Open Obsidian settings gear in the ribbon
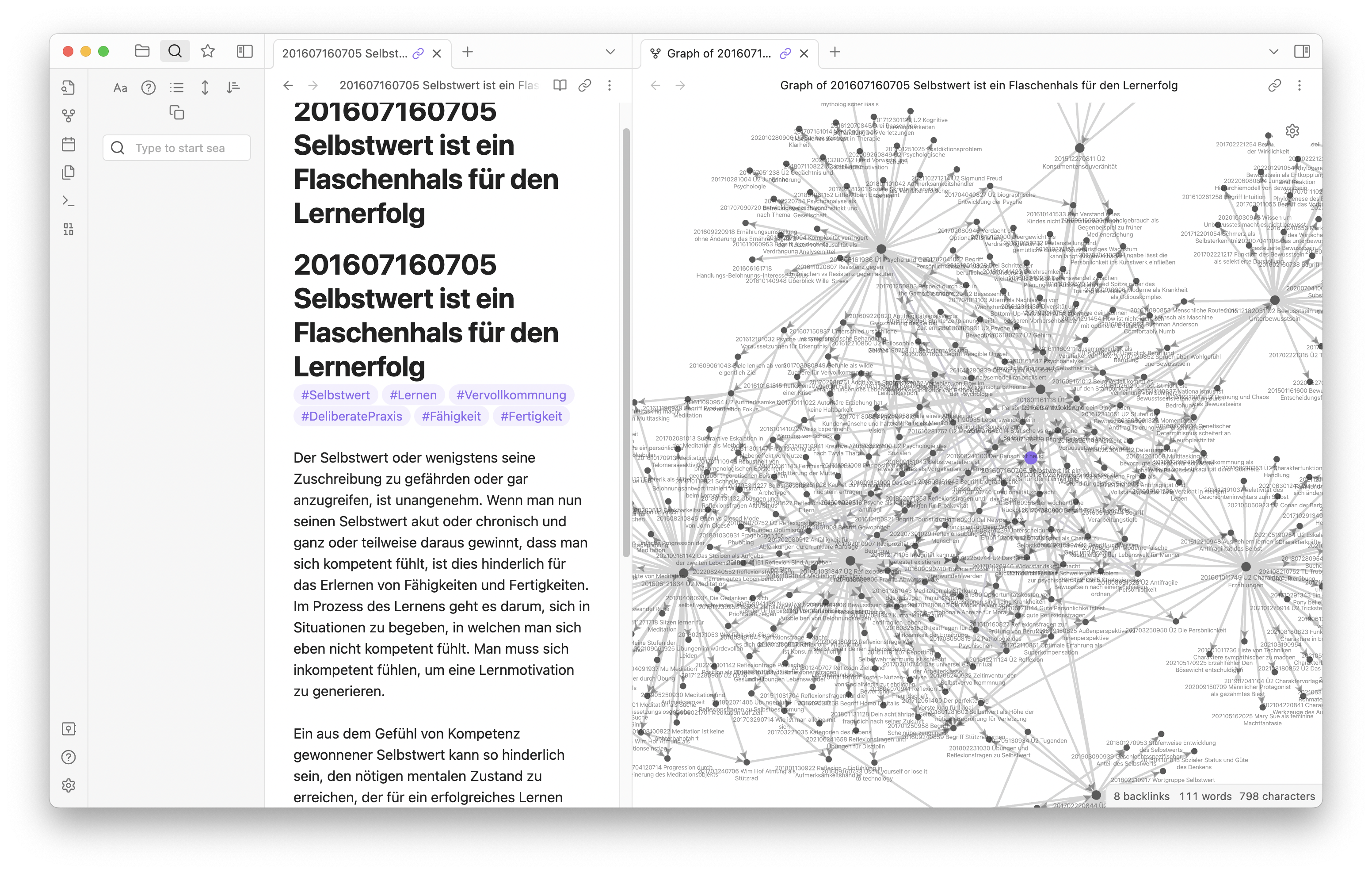Viewport: 1372px width, 873px height. [69, 786]
